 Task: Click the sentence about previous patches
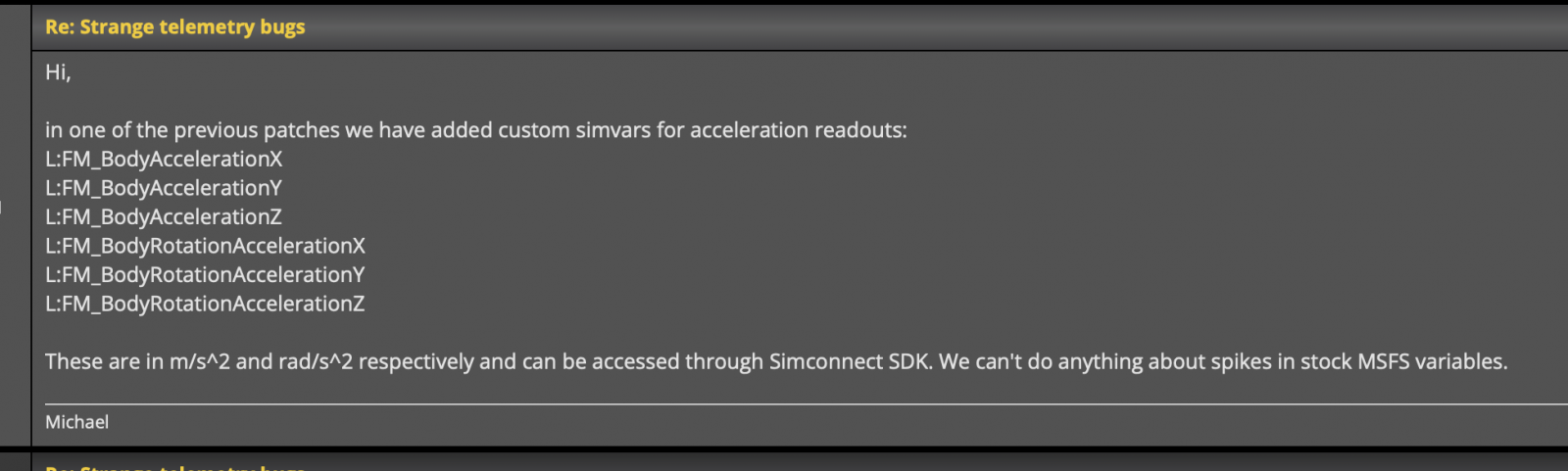pos(476,130)
